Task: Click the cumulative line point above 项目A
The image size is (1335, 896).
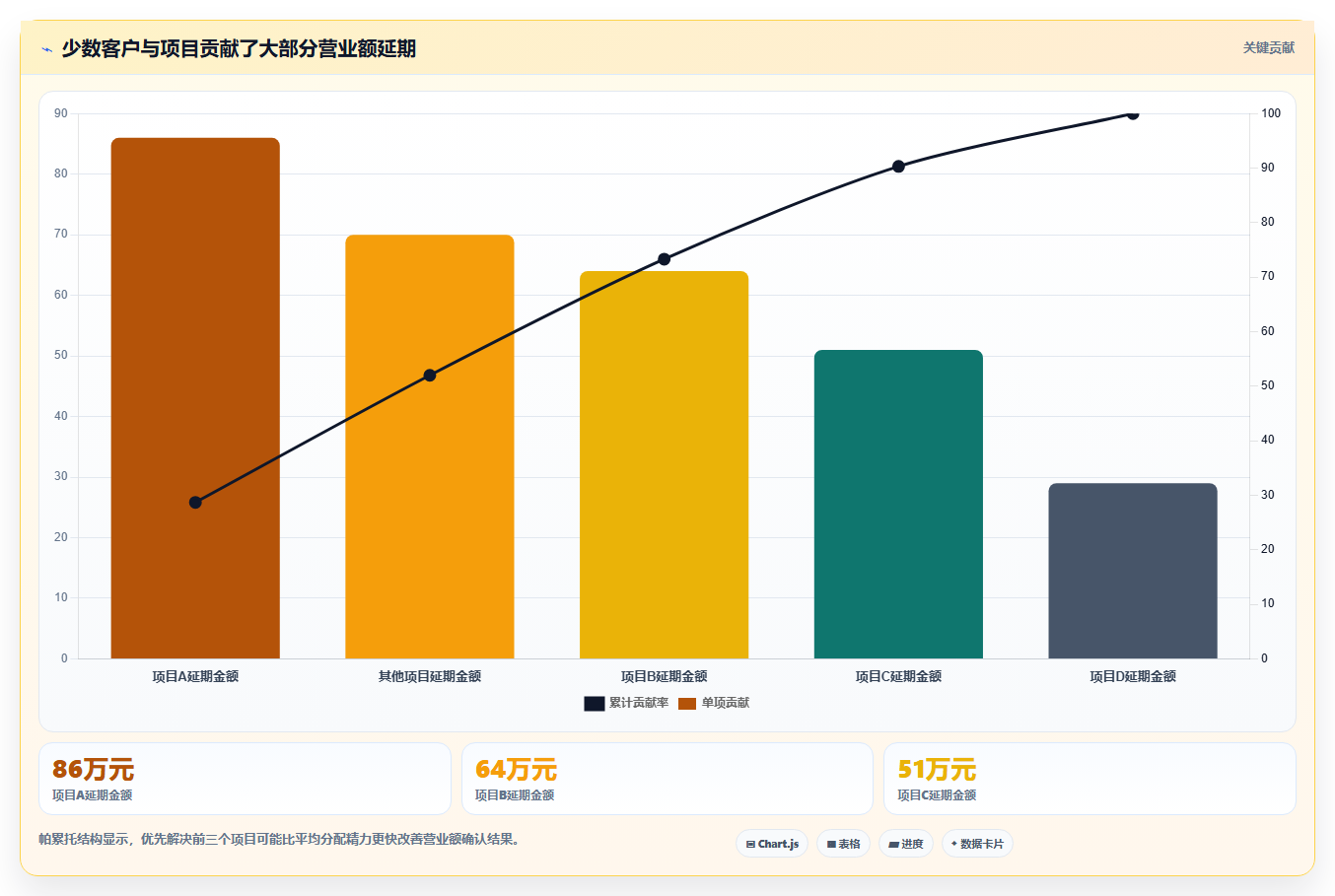Action: 195,503
